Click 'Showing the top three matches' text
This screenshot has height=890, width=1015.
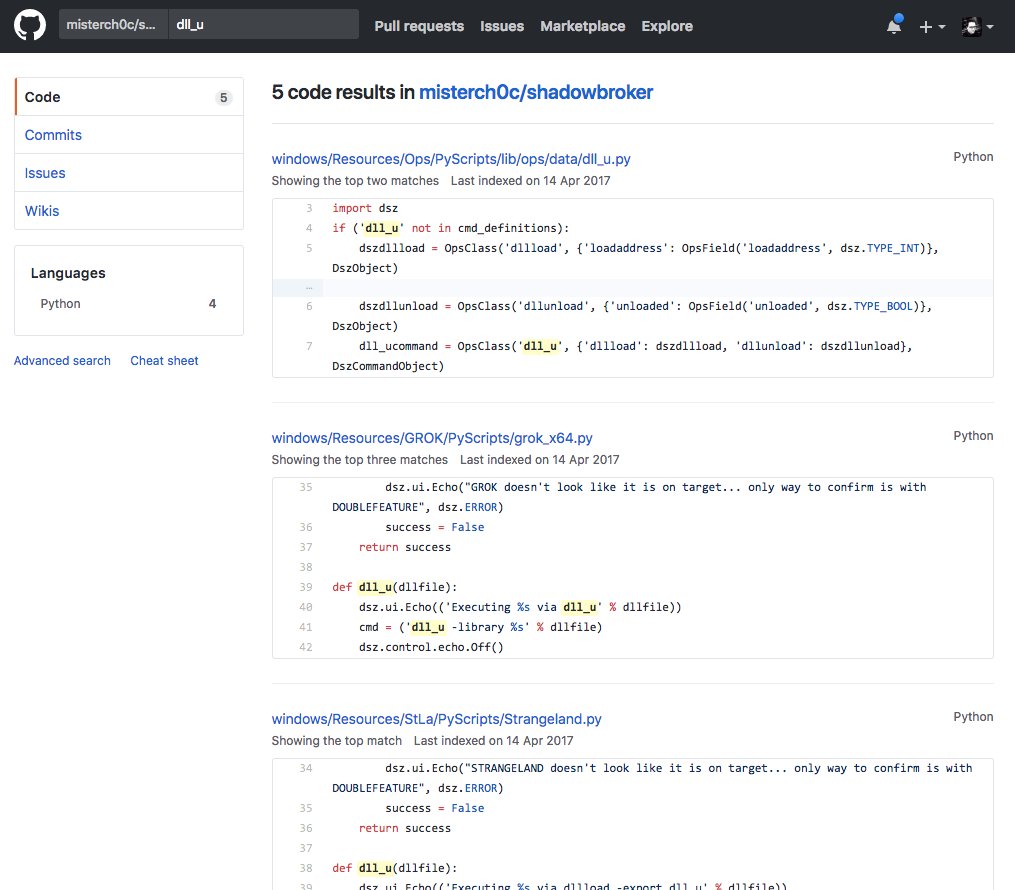[359, 460]
